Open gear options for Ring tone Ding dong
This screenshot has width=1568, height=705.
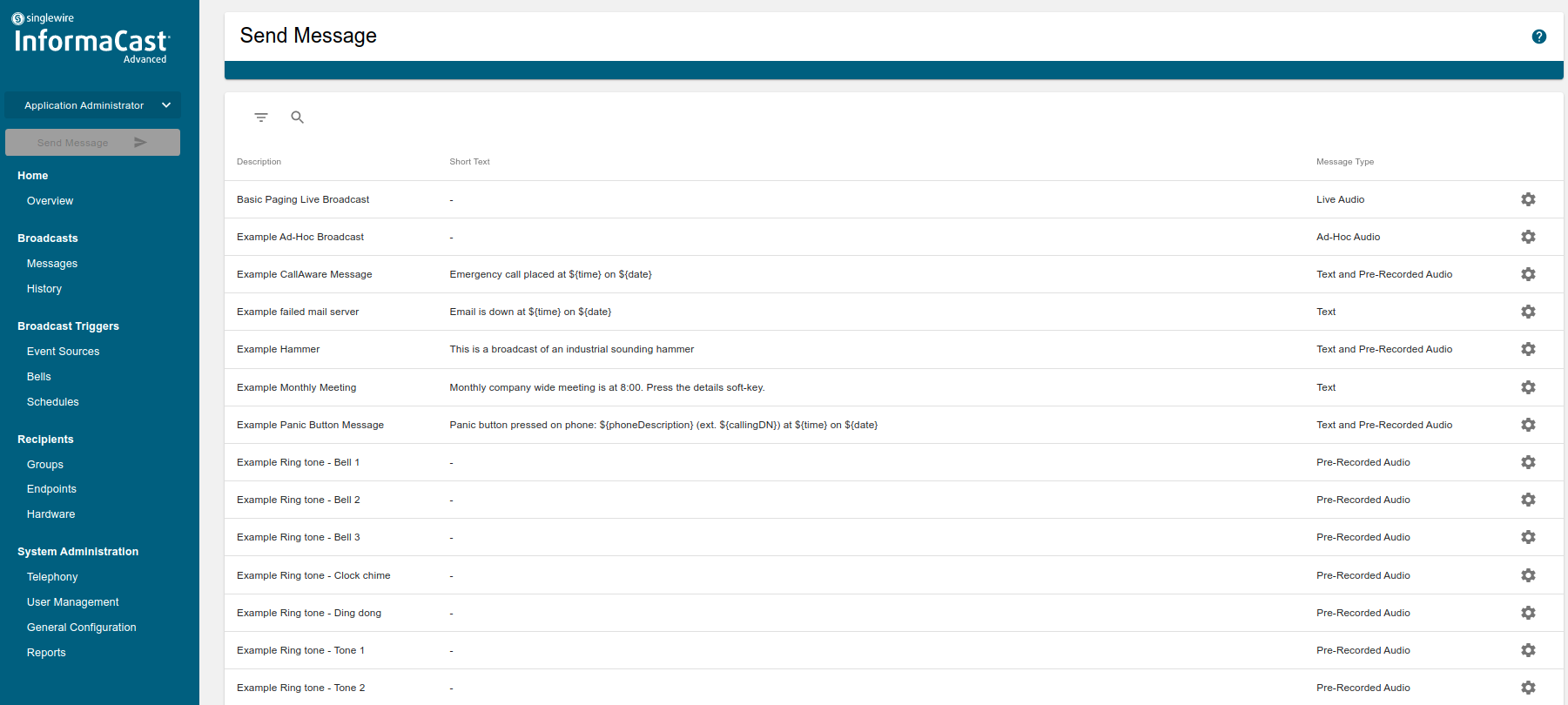click(x=1527, y=613)
